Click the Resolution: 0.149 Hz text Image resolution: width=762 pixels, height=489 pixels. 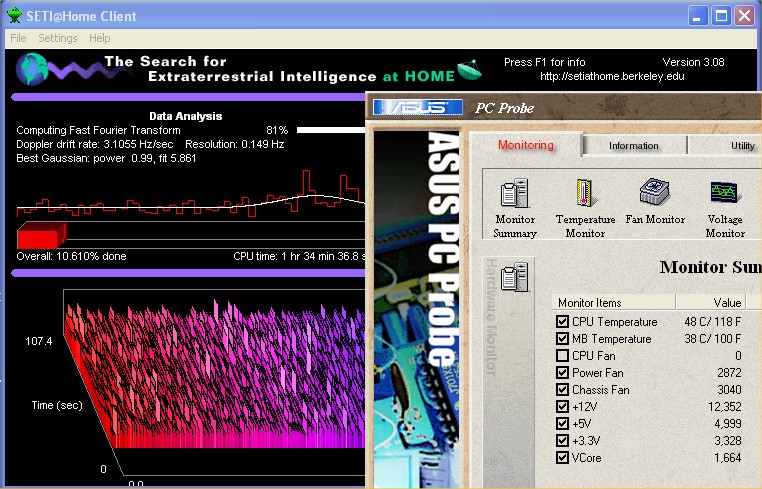(235, 144)
